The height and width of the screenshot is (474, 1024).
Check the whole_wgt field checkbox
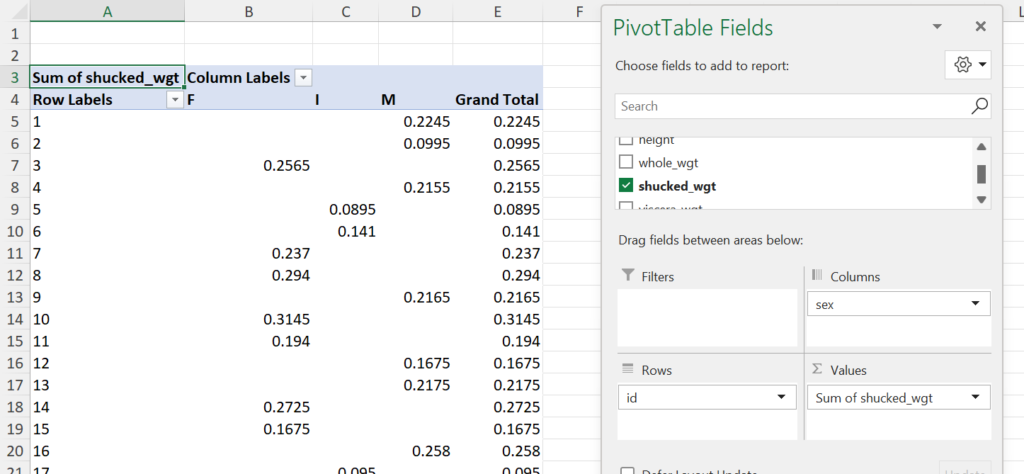(x=626, y=162)
